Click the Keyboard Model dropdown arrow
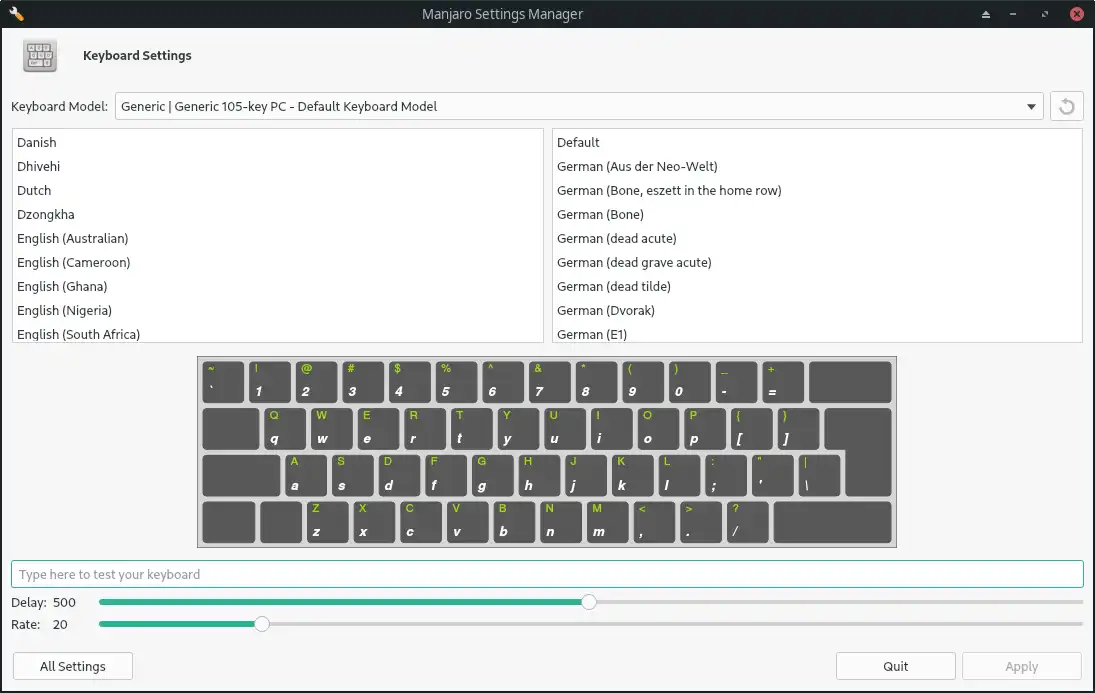The image size is (1095, 693). pyautogui.click(x=1031, y=107)
